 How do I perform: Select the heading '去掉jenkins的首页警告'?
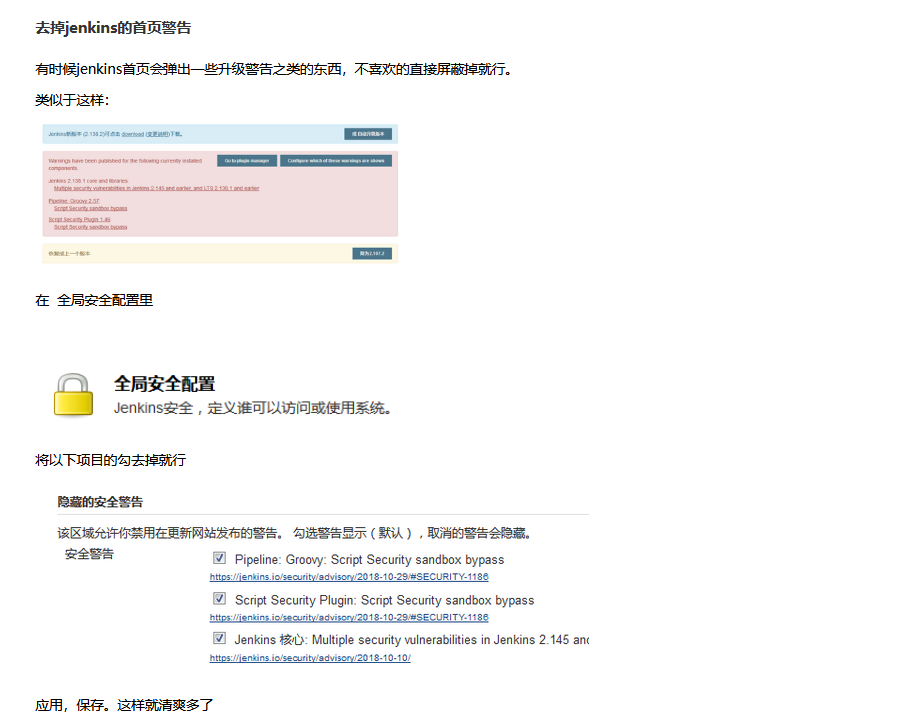113,28
